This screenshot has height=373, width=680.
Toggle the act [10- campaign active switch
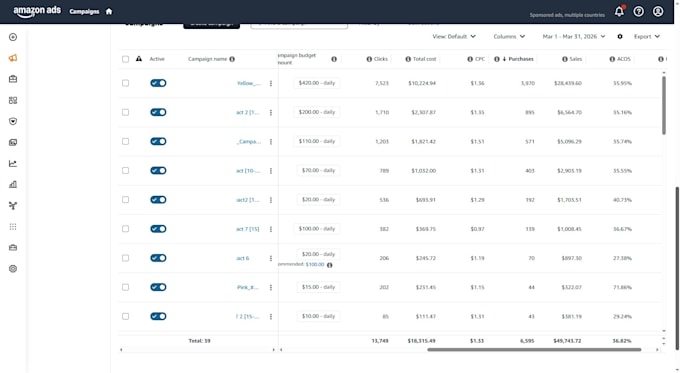click(x=158, y=170)
